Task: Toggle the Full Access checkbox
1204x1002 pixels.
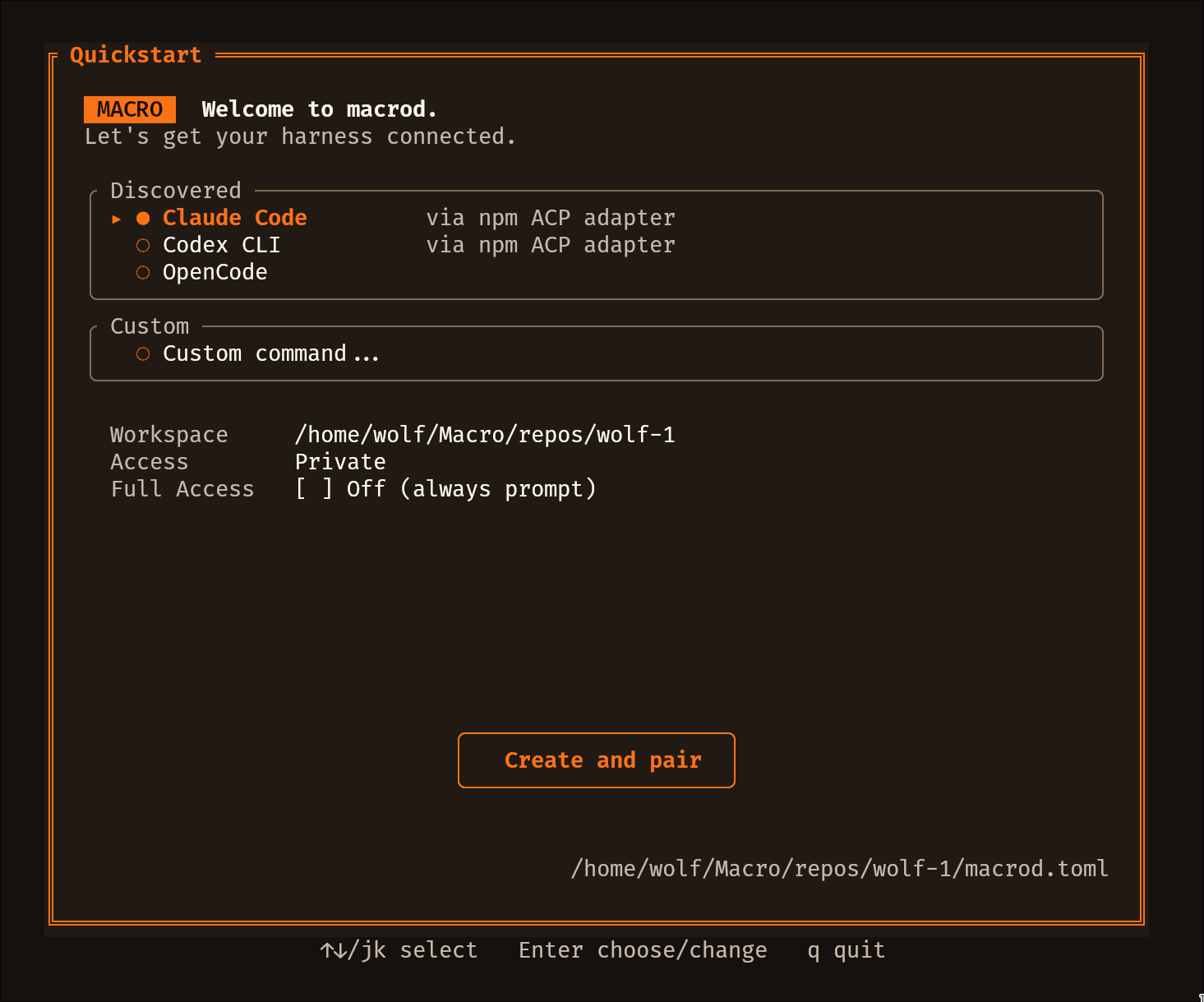Action: coord(315,489)
